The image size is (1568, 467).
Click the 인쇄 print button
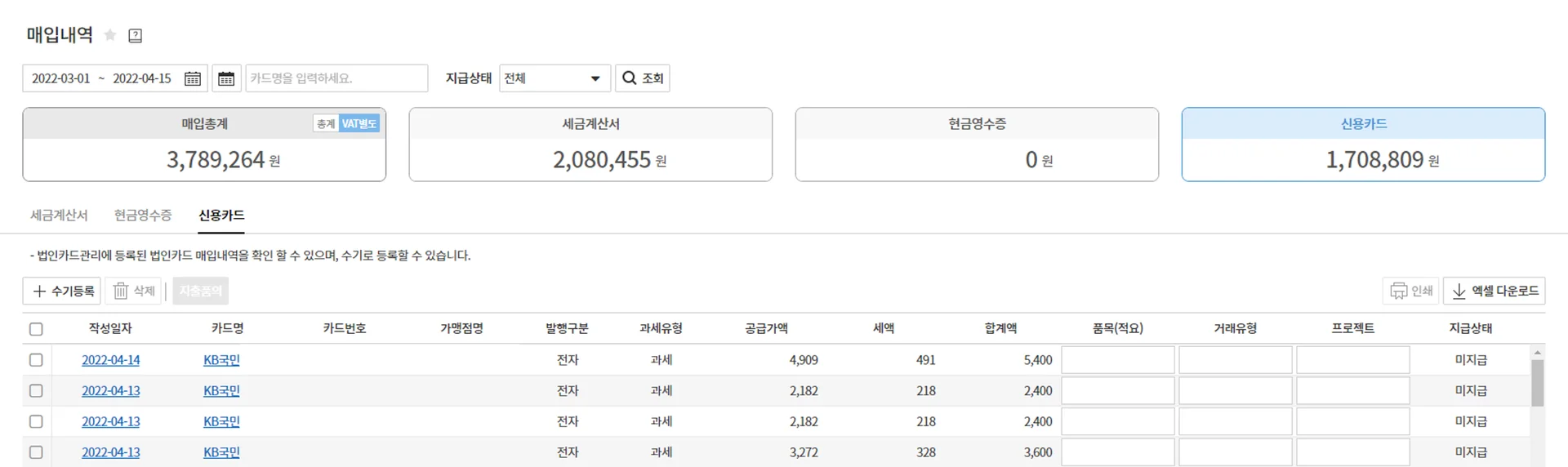pyautogui.click(x=1412, y=291)
